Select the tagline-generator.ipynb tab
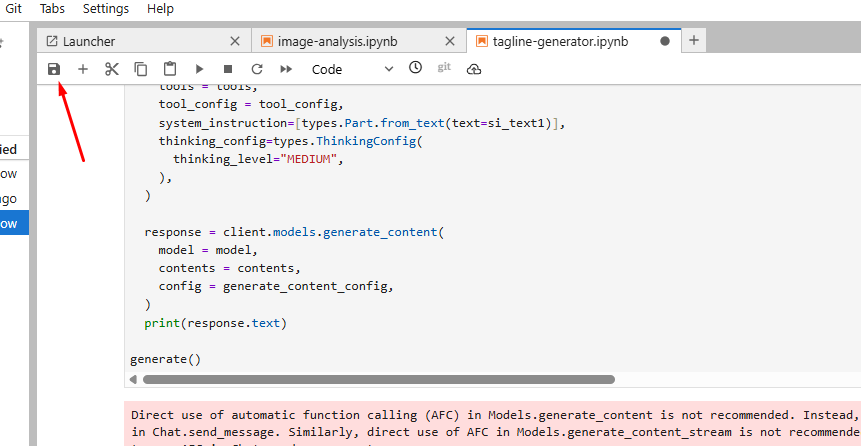861x446 pixels. click(574, 41)
